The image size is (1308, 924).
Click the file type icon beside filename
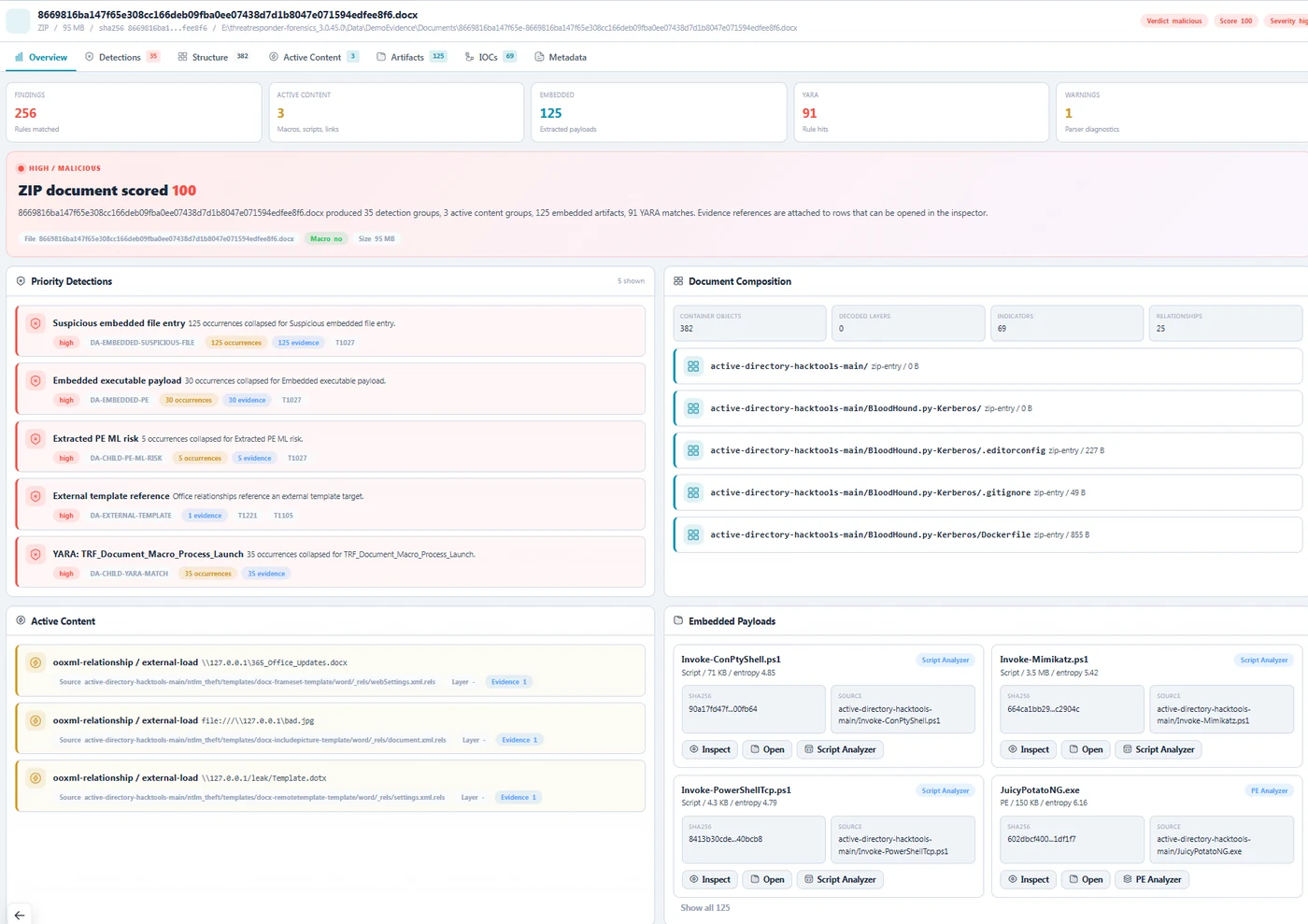coord(18,21)
